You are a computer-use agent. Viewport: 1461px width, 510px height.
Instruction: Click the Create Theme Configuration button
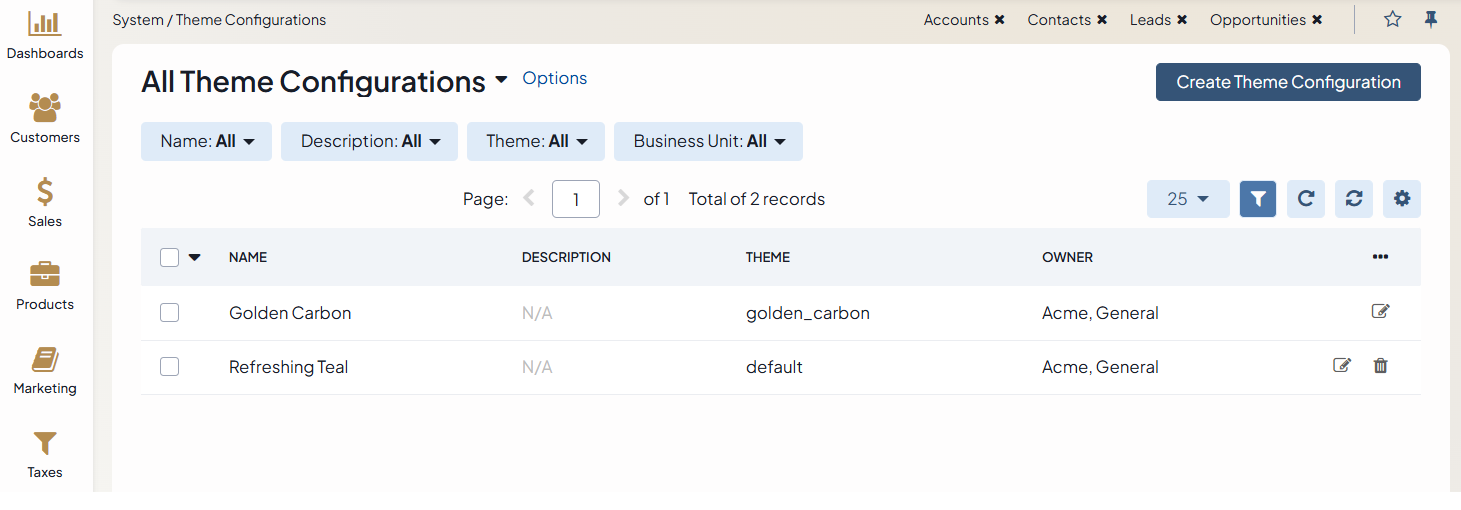[x=1288, y=82]
